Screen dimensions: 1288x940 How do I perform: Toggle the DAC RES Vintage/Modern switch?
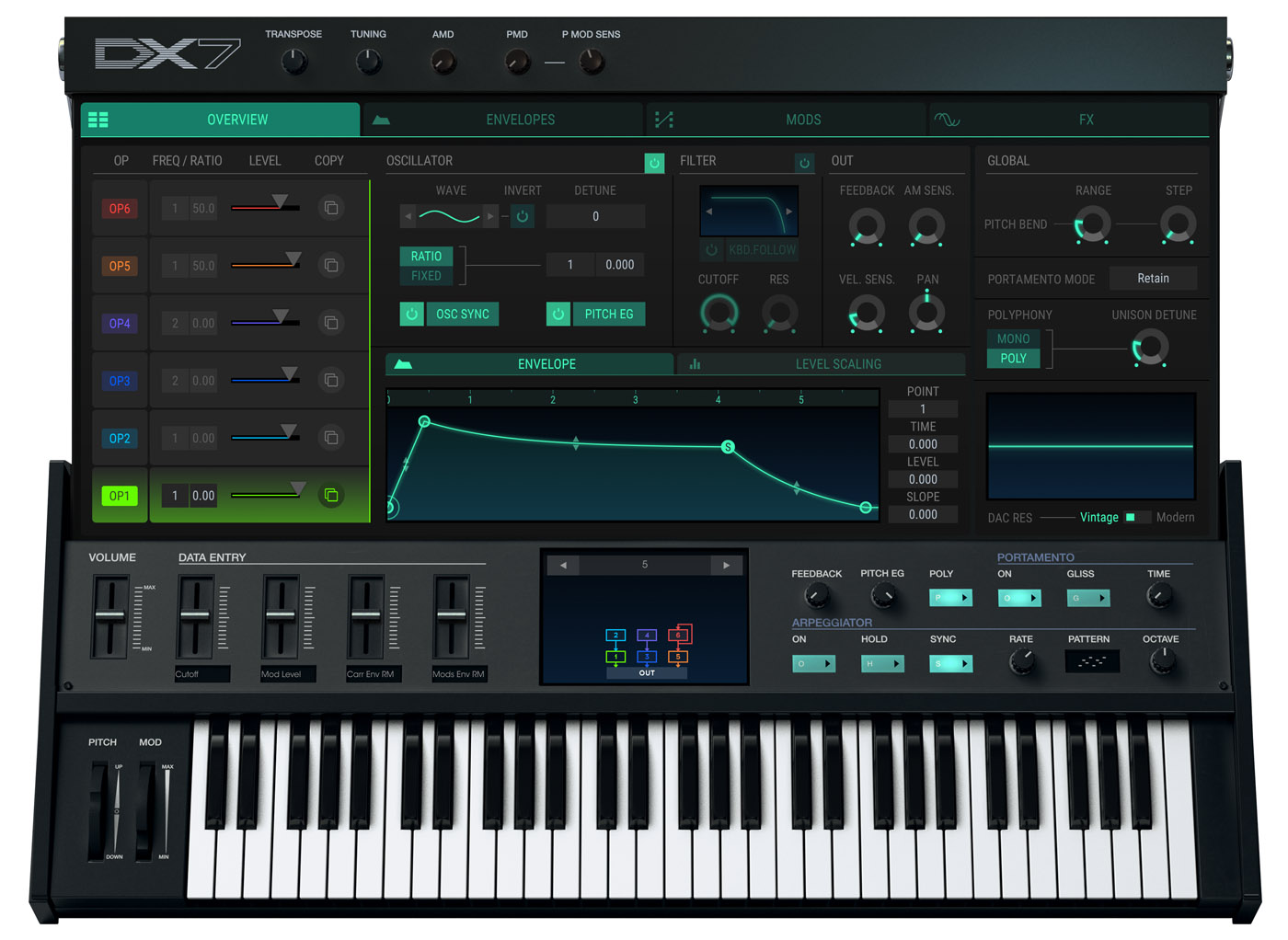pos(1137,518)
